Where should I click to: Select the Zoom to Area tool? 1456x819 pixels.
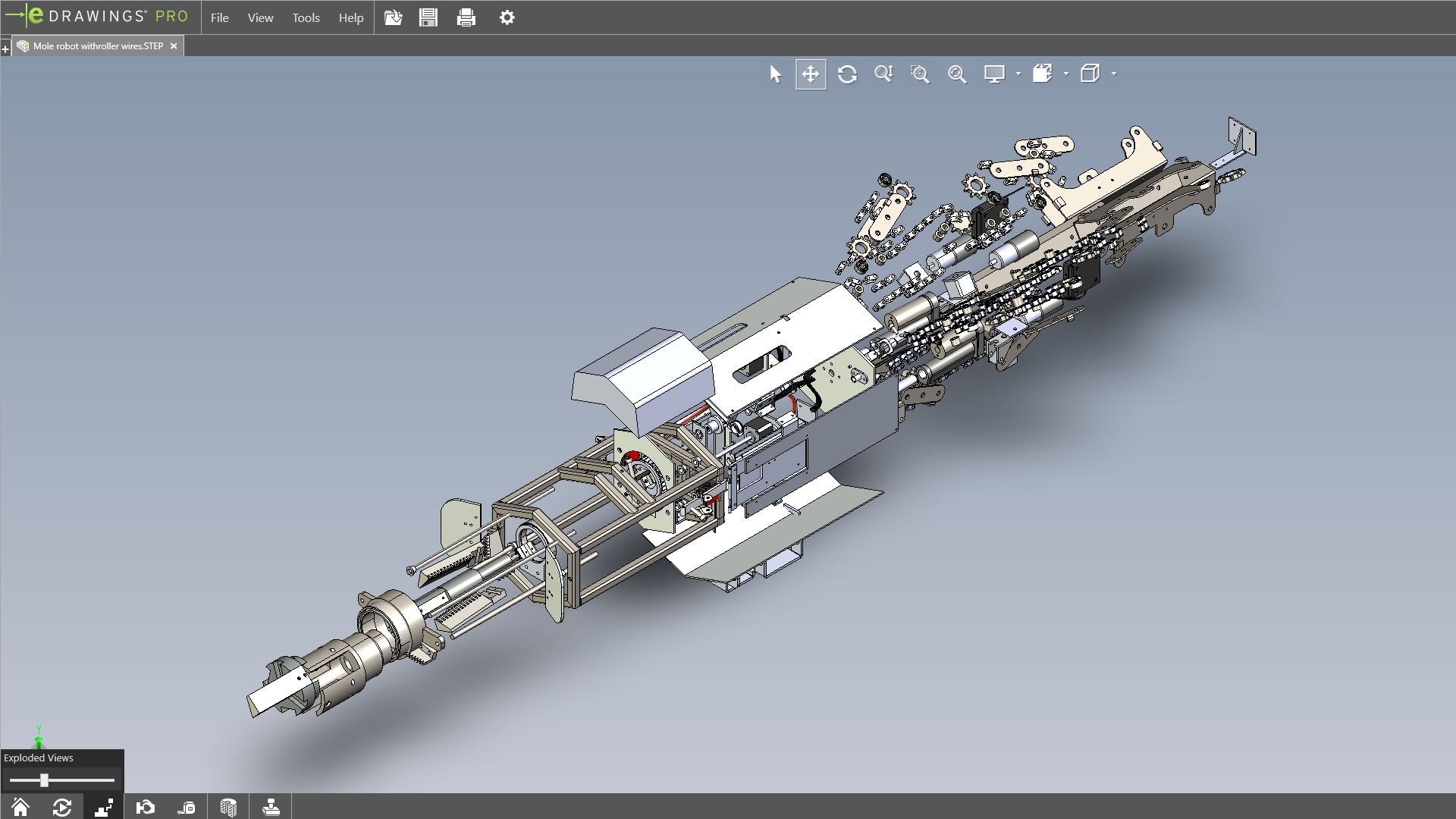(x=920, y=74)
